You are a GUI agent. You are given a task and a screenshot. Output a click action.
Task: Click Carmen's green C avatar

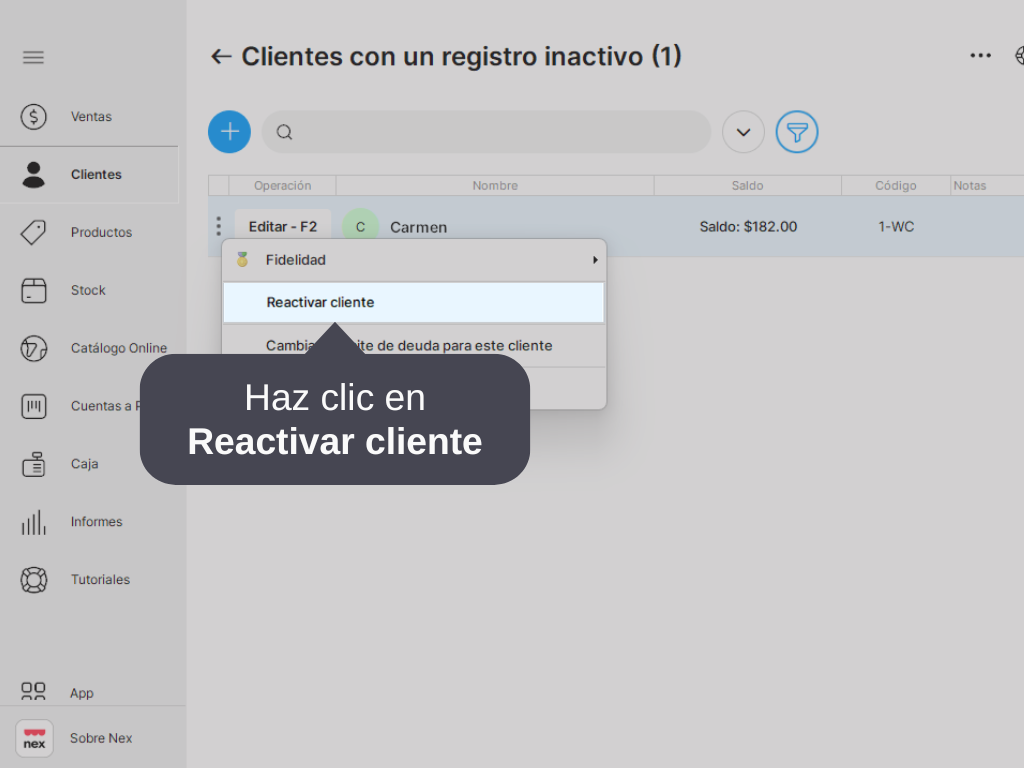360,227
